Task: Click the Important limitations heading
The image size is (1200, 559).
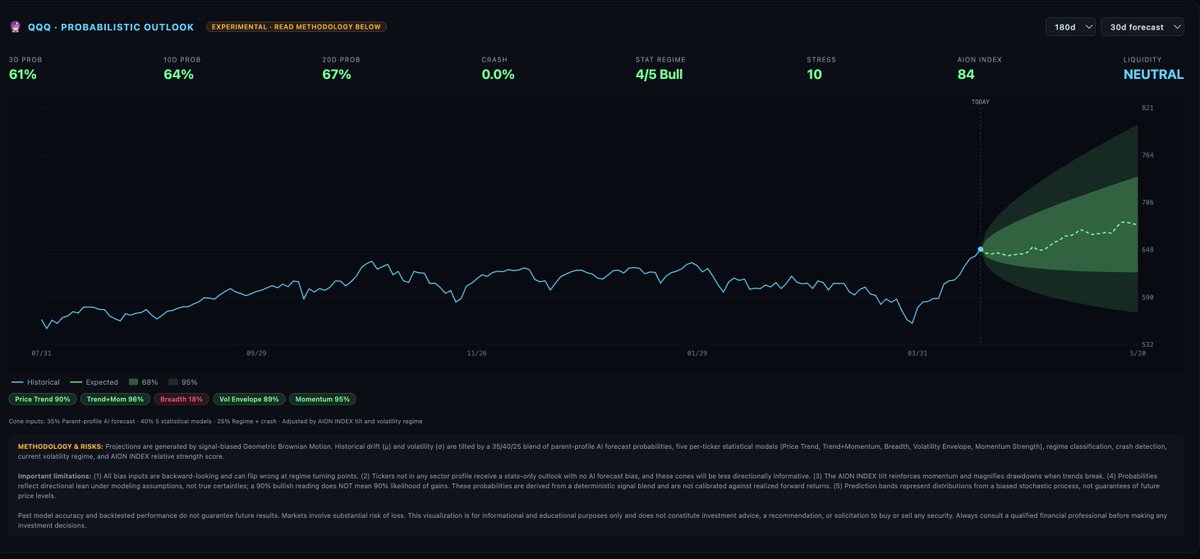Action: coord(52,476)
